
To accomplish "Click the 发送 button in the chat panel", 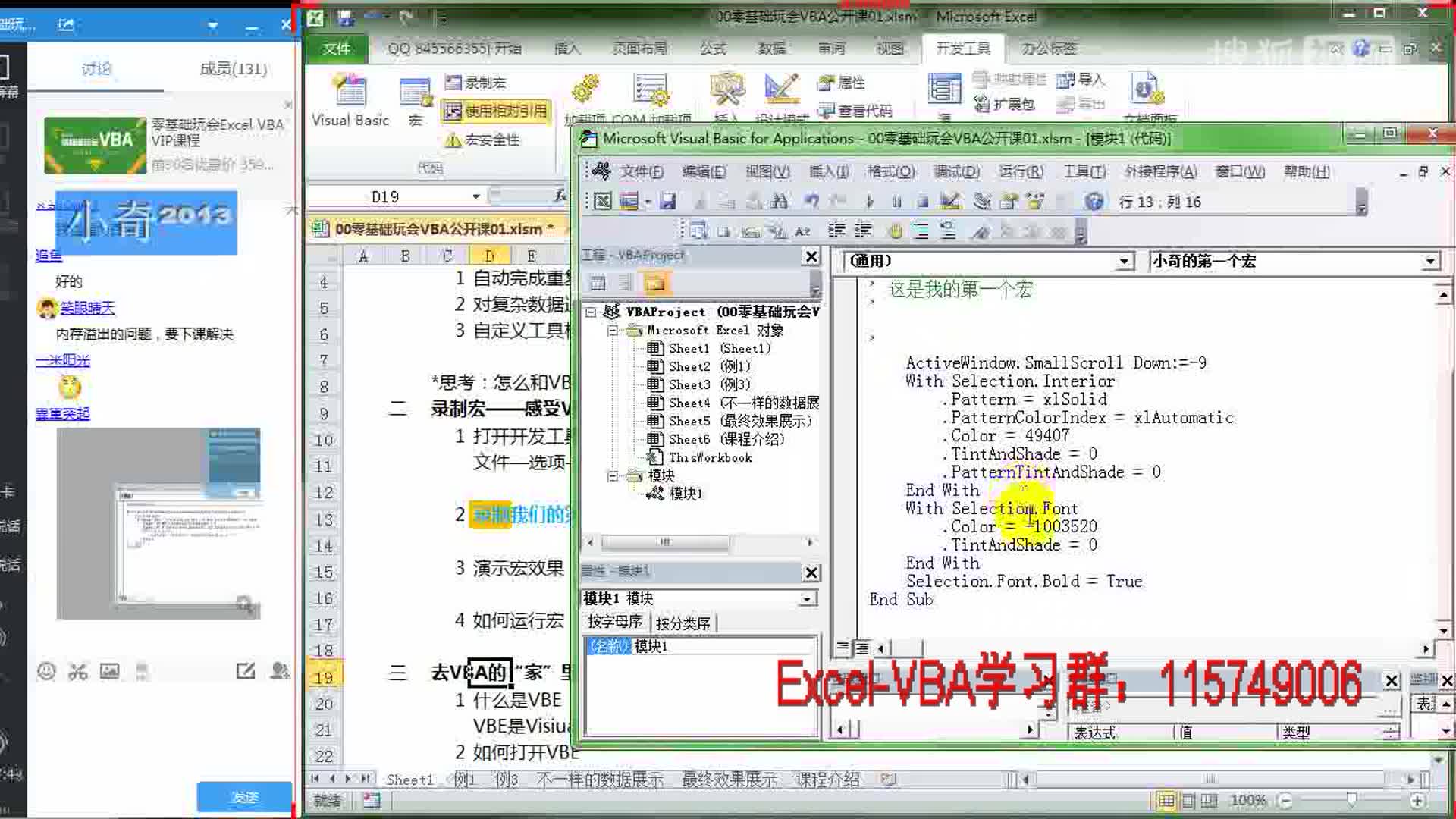I will [244, 797].
